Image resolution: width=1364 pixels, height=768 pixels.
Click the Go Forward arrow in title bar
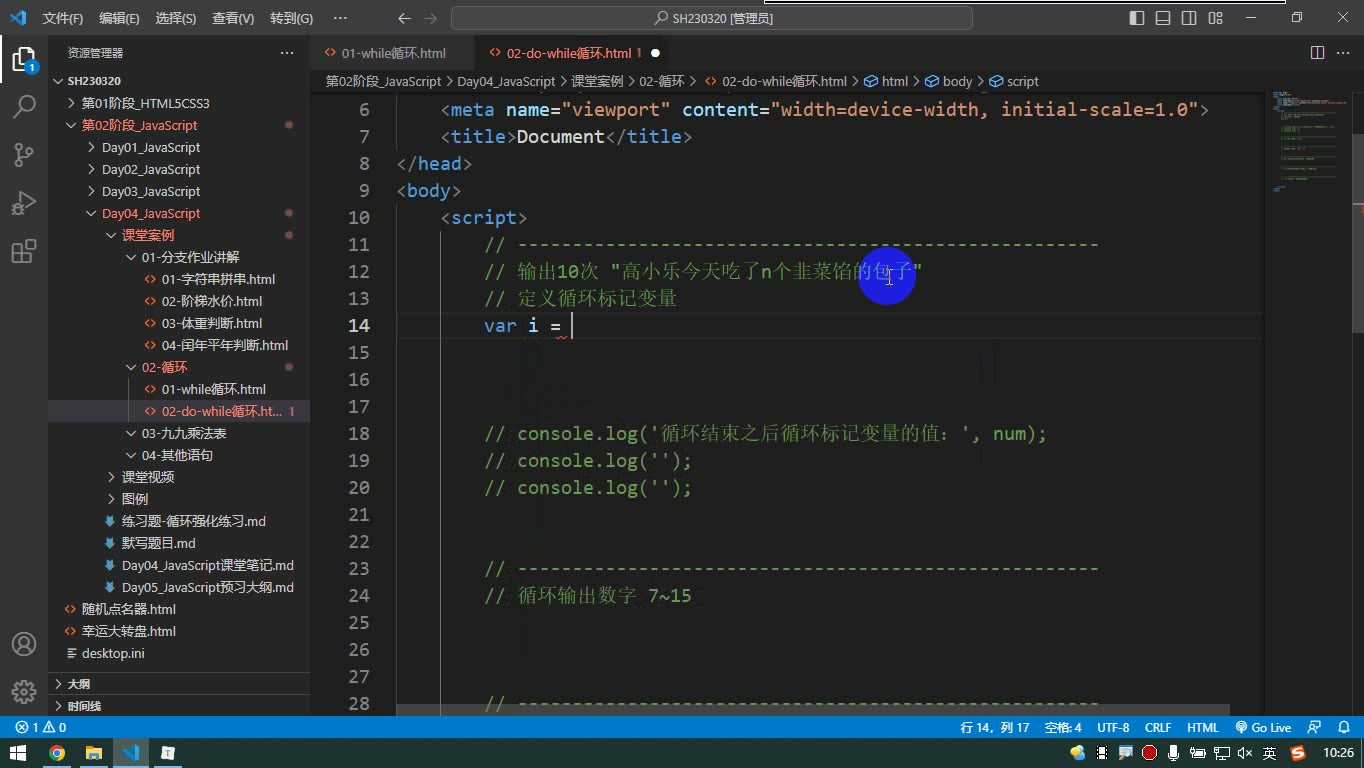pos(430,18)
